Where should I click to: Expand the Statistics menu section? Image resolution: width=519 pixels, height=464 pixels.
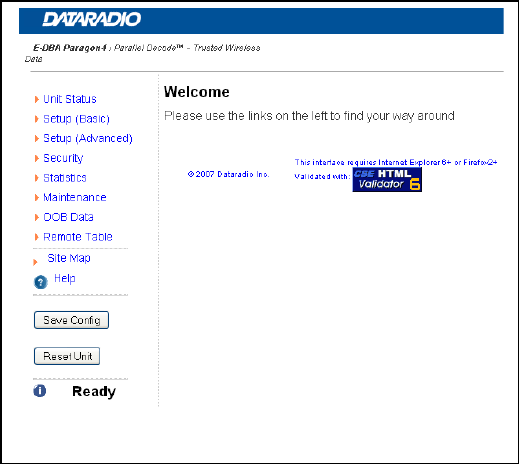65,178
